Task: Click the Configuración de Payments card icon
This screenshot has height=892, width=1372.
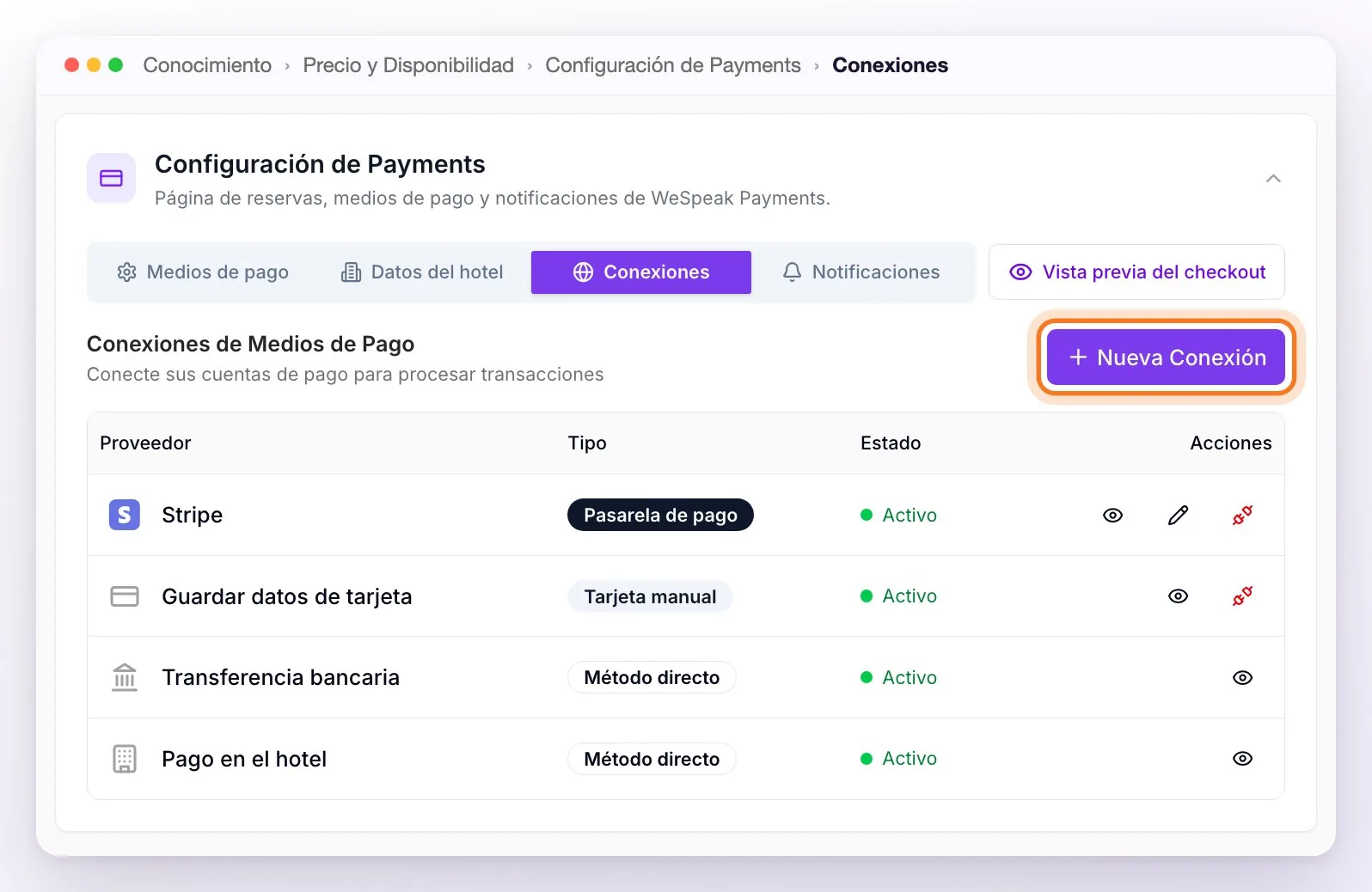Action: coord(112,178)
